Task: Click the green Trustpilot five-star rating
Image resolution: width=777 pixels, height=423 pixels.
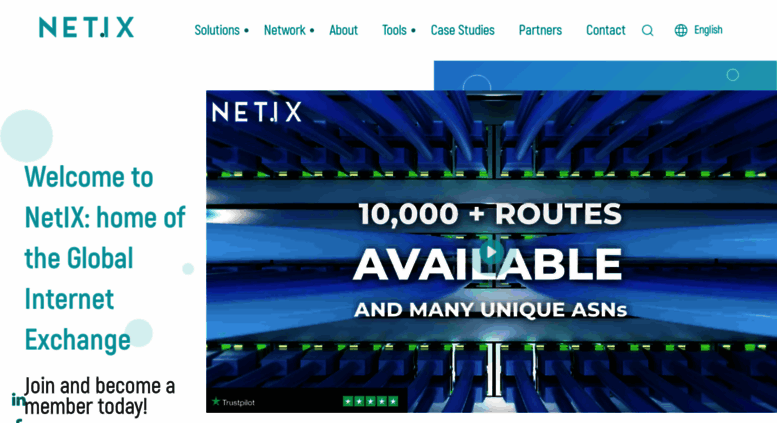Action: pyautogui.click(x=370, y=401)
